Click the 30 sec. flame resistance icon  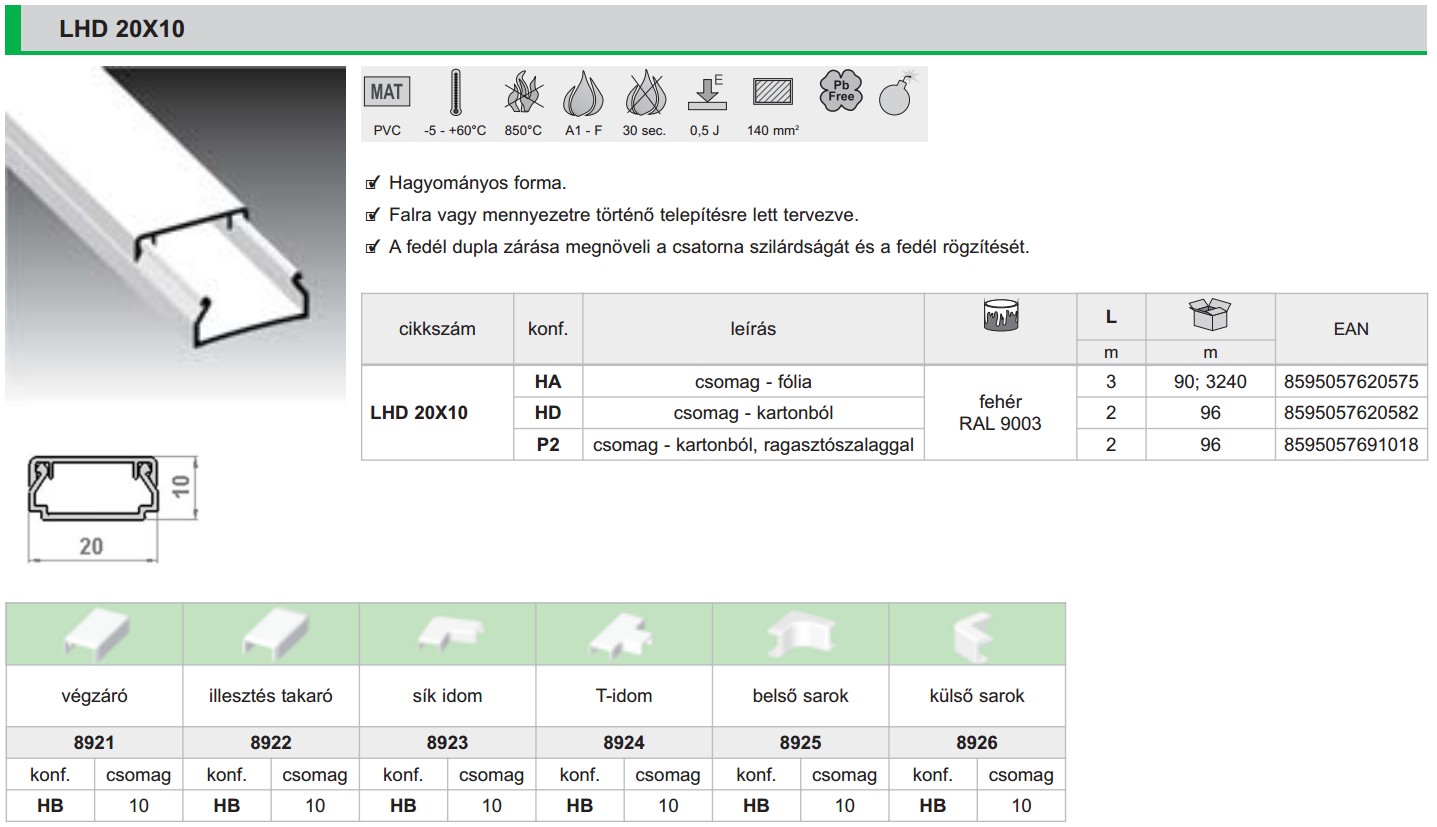tap(643, 94)
